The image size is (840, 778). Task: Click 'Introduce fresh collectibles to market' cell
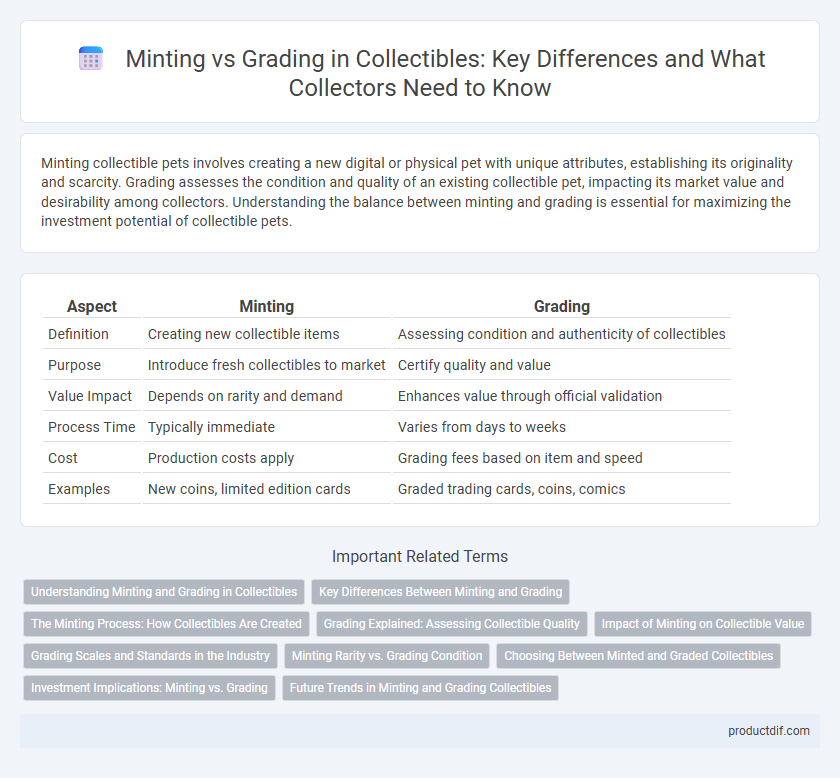(266, 365)
